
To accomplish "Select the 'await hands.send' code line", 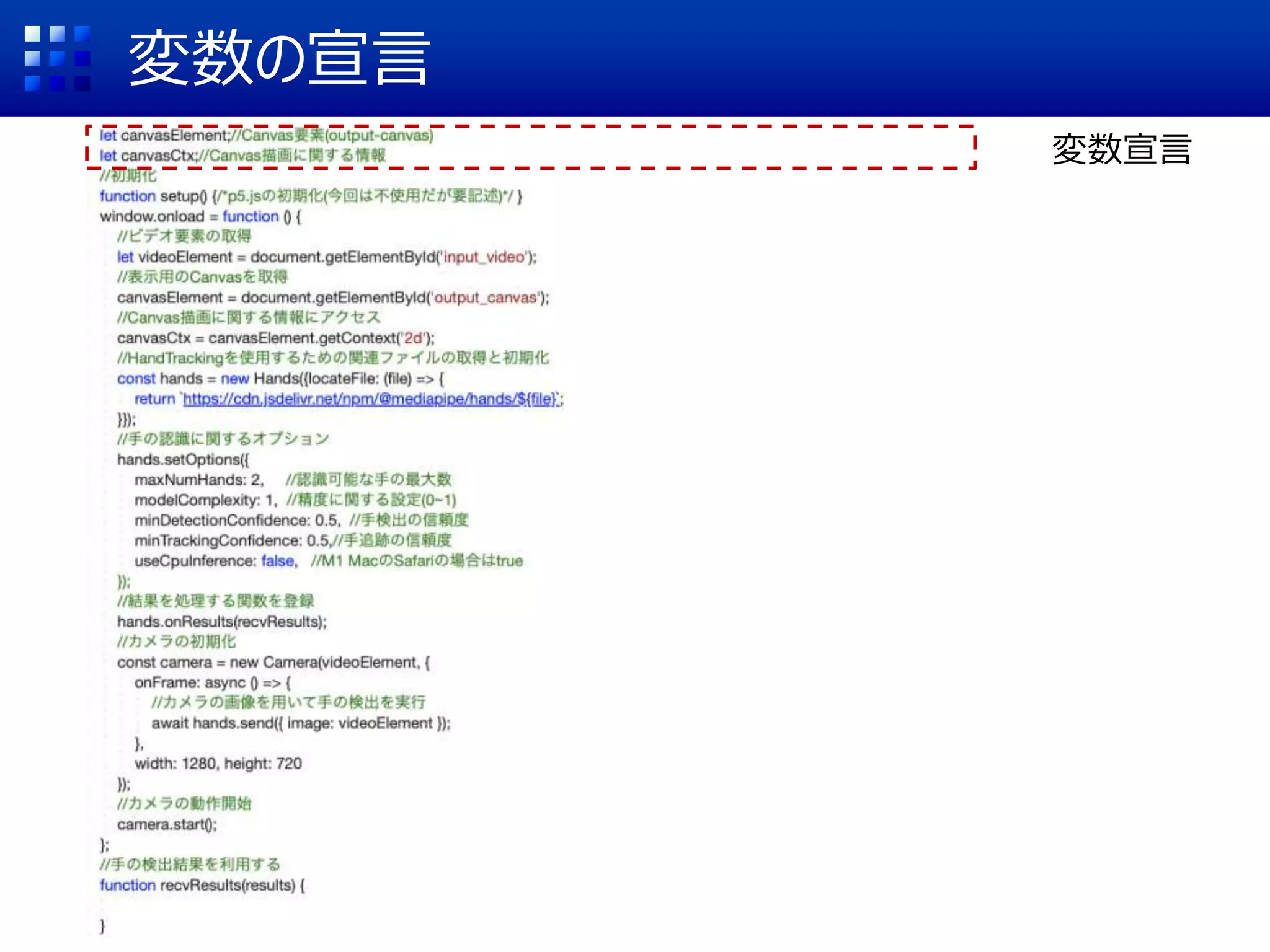I will click(x=301, y=723).
